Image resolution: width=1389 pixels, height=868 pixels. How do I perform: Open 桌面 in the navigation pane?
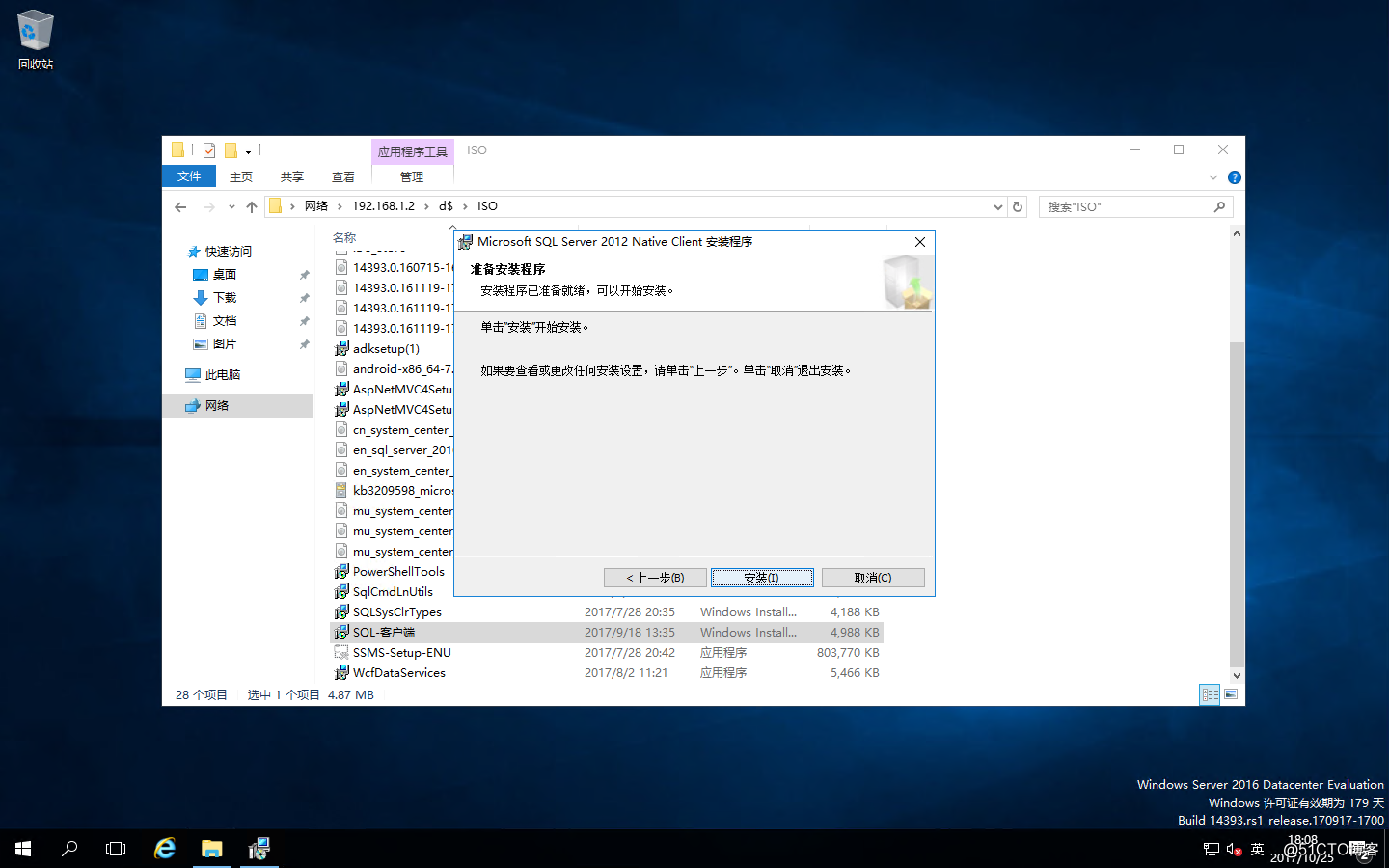(225, 275)
